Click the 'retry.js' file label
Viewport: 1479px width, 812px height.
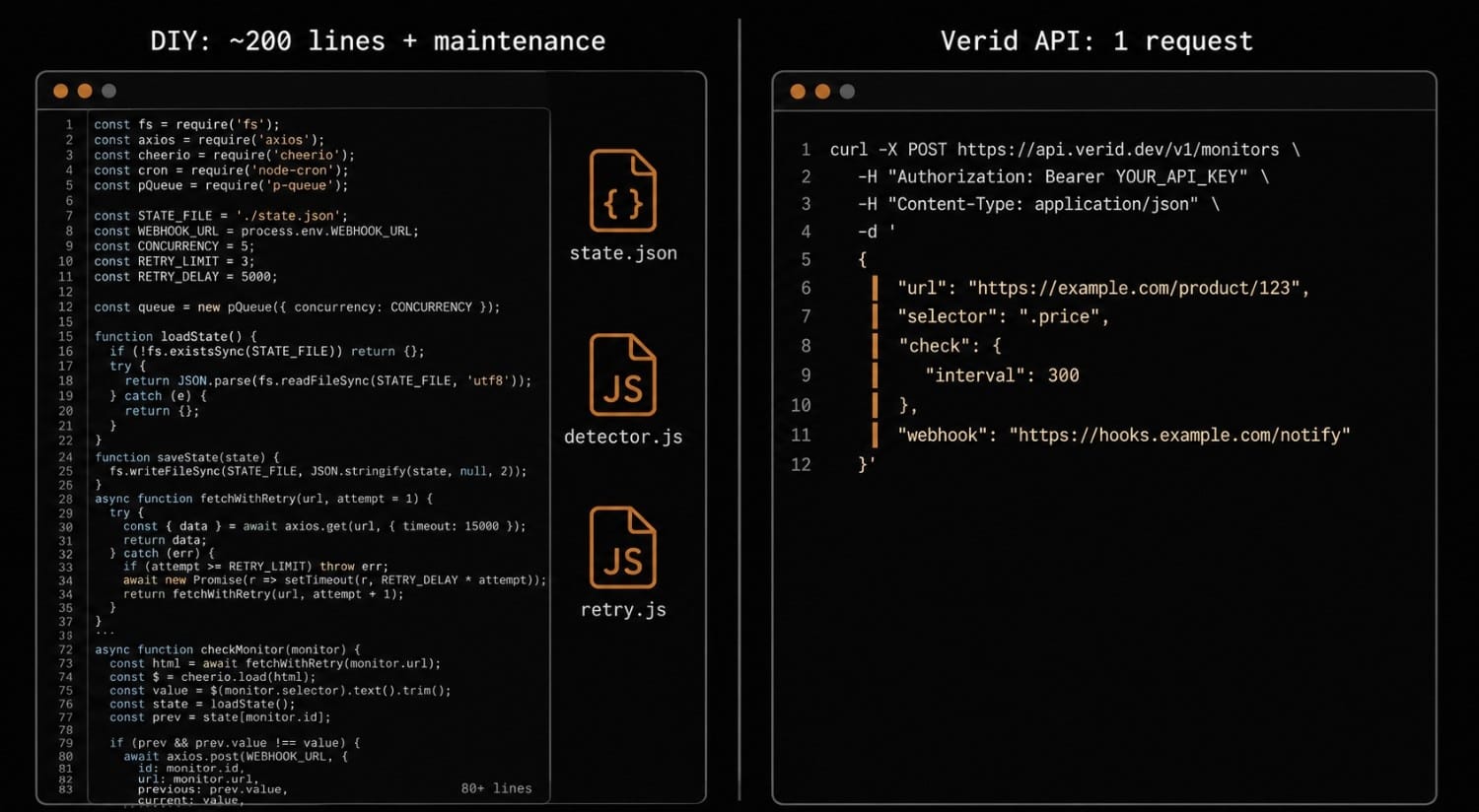(623, 610)
